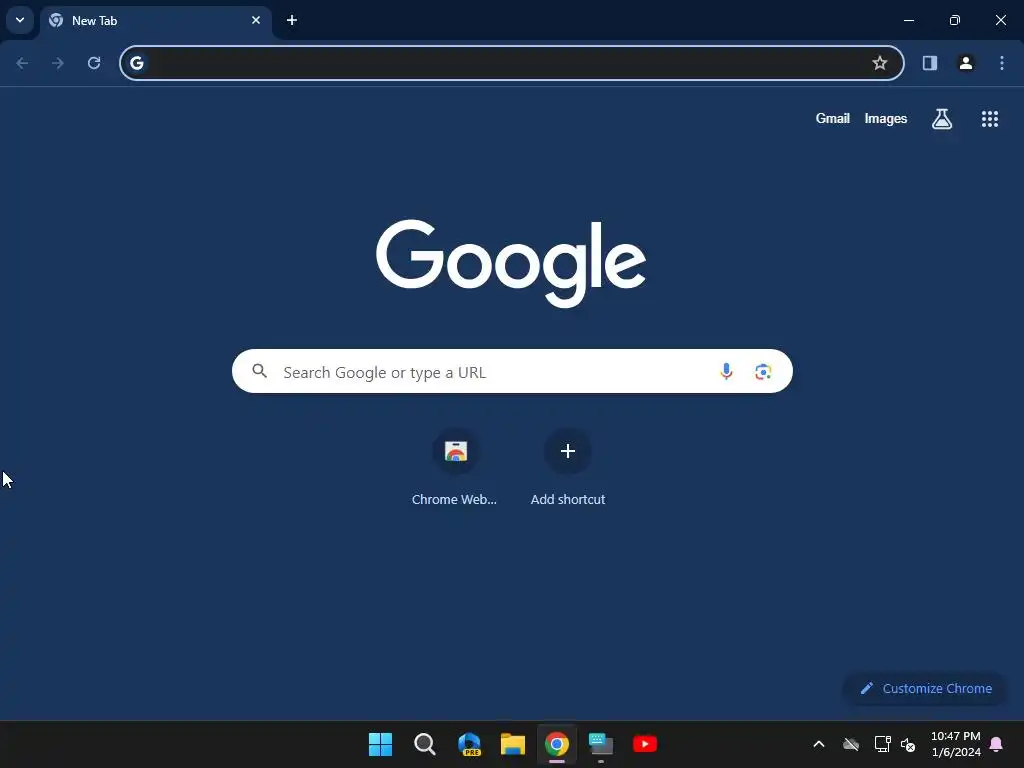Click the Chrome Web... shortcut label
The height and width of the screenshot is (768, 1024).
click(x=454, y=499)
